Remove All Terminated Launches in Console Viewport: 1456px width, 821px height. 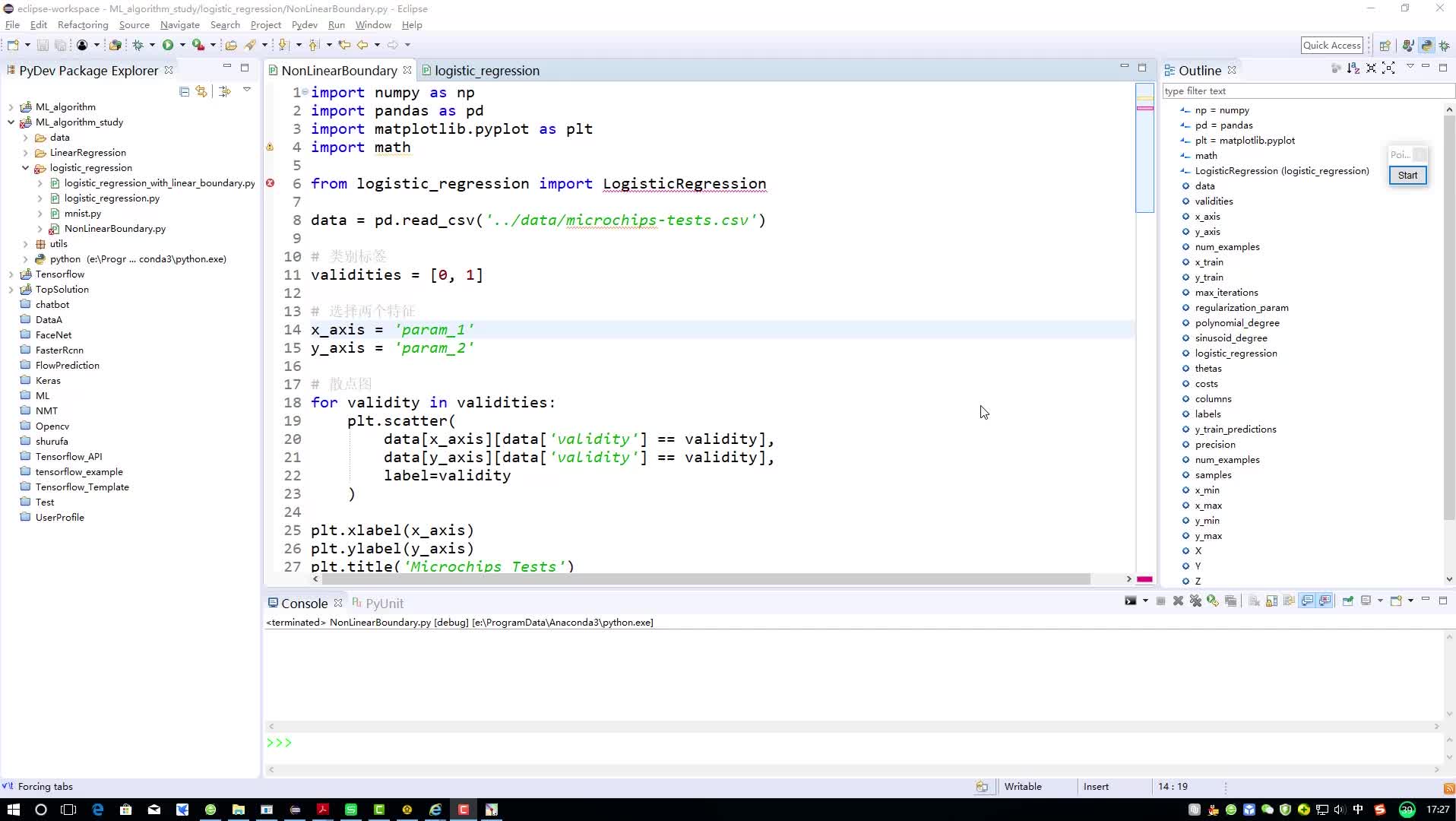pyautogui.click(x=1195, y=601)
